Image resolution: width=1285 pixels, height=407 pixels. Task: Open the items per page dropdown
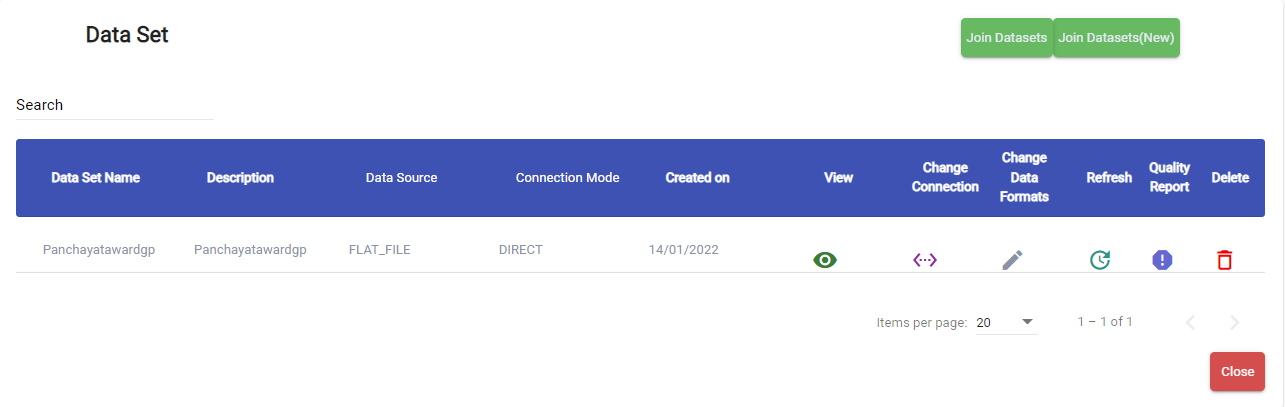click(x=1006, y=322)
